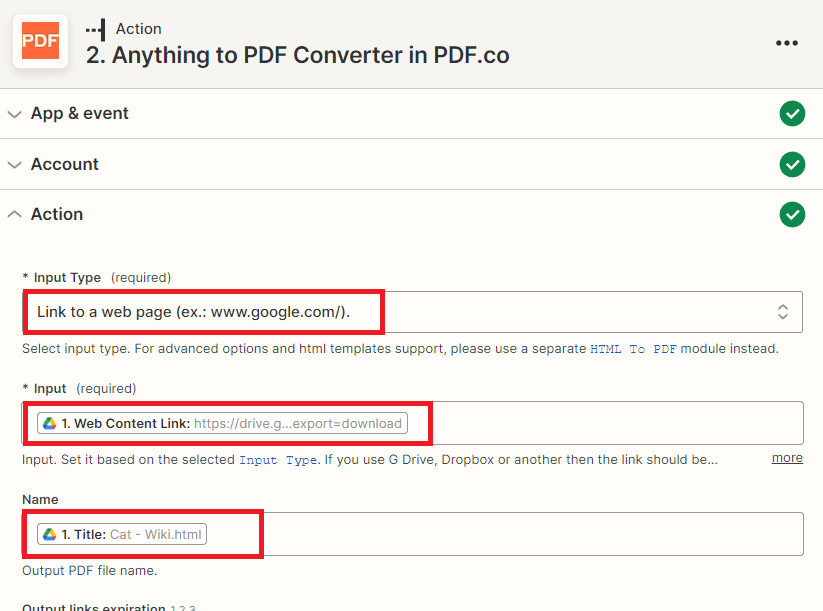
Task: Select the "Link to a web page" option text
Action: point(208,312)
